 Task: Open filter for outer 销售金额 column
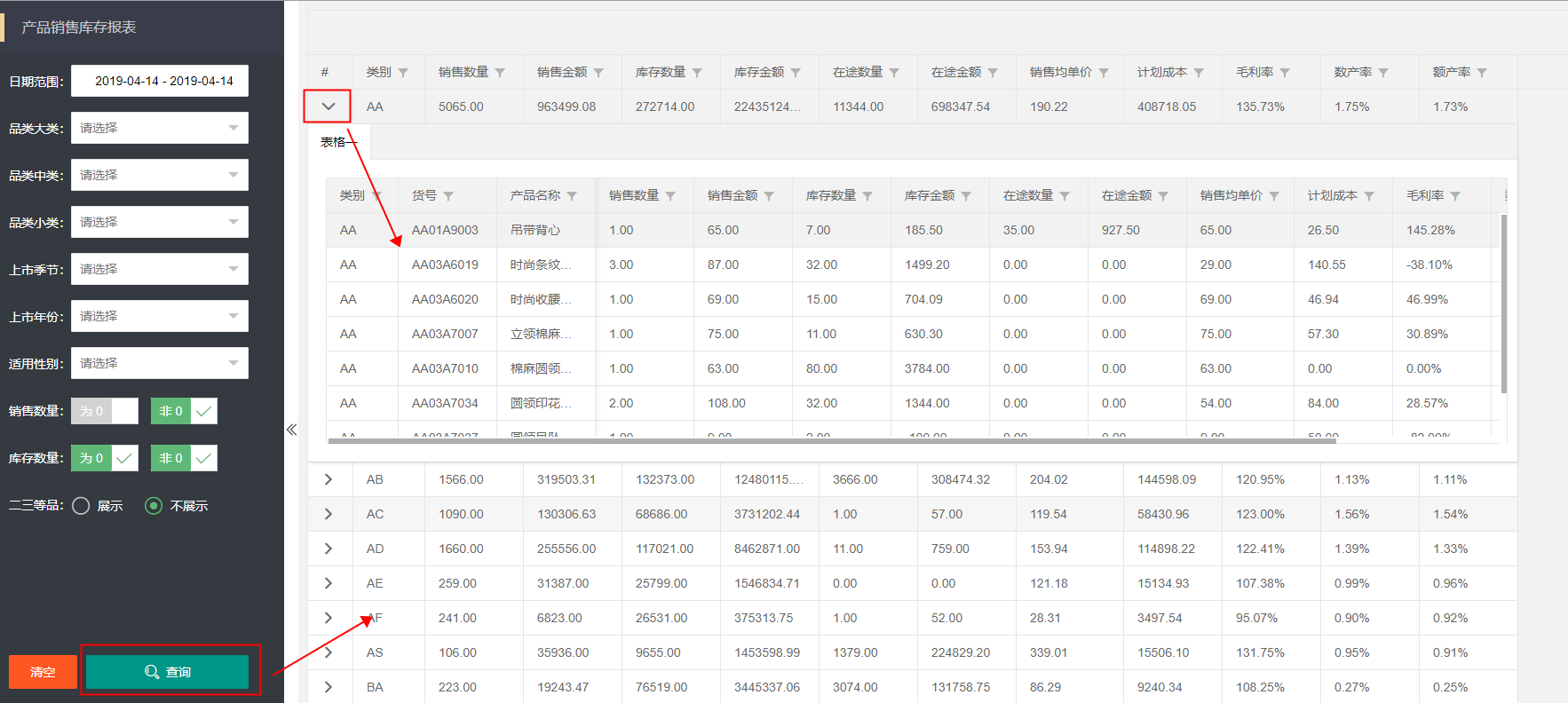tap(598, 73)
